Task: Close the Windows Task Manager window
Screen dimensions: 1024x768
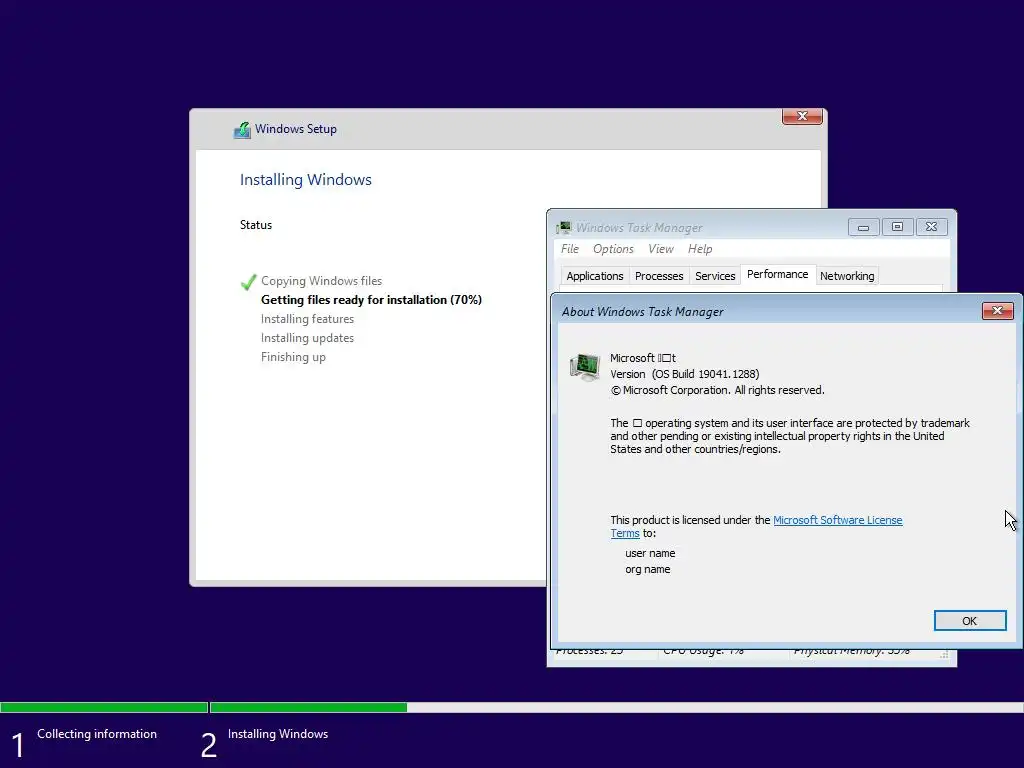Action: [x=931, y=227]
